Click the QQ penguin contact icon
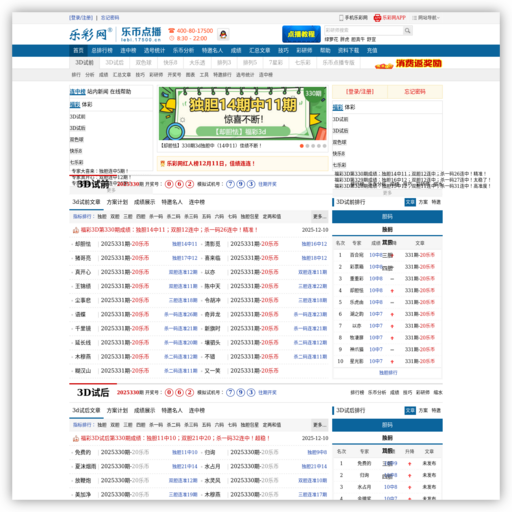512x512 pixels. point(223,34)
